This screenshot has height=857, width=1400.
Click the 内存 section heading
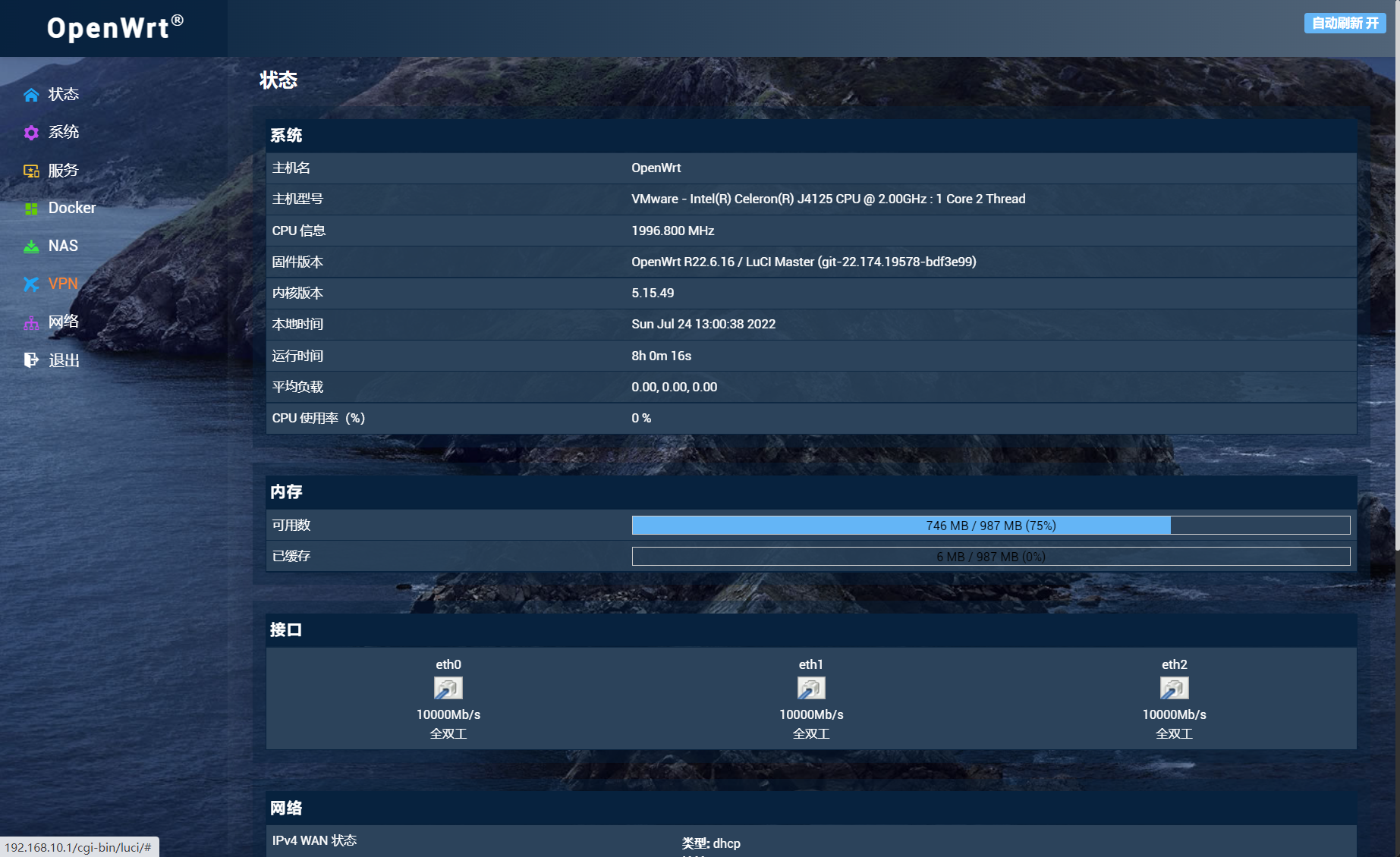coord(286,491)
